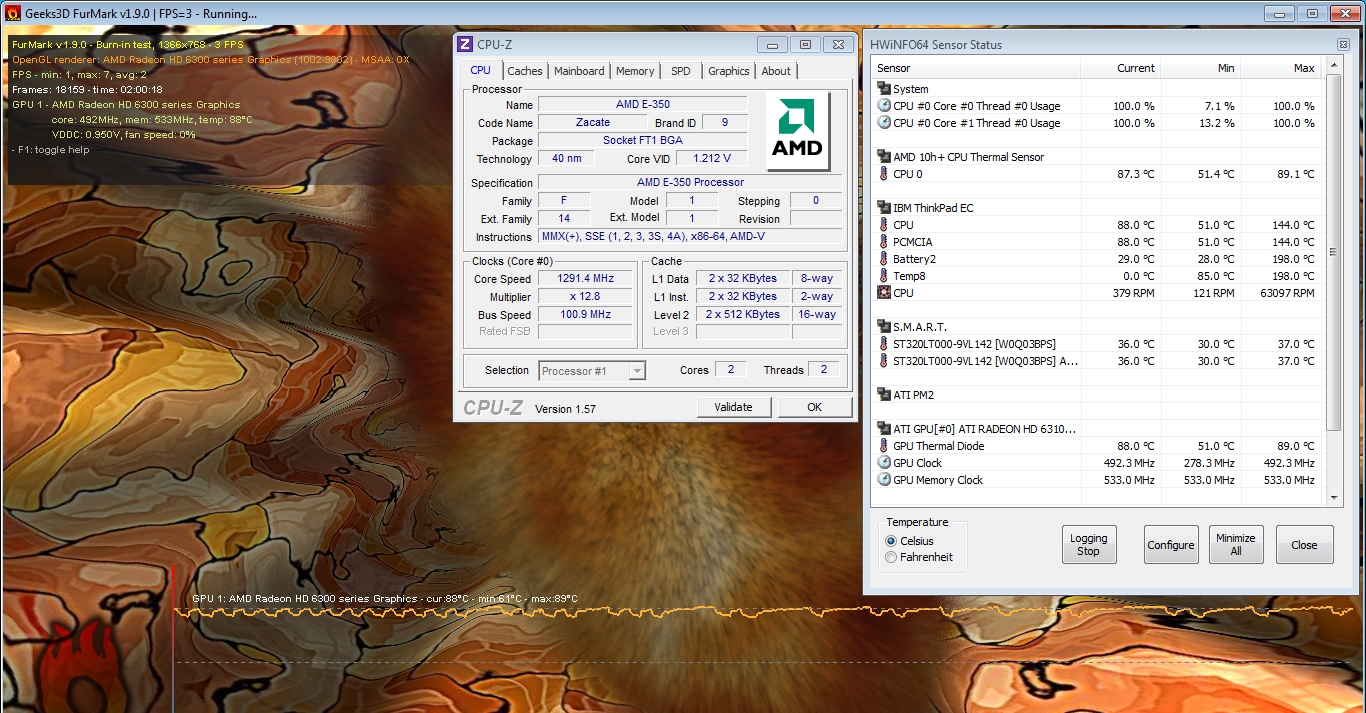
Task: Open Configure in HWiNFO64
Action: [x=1171, y=545]
